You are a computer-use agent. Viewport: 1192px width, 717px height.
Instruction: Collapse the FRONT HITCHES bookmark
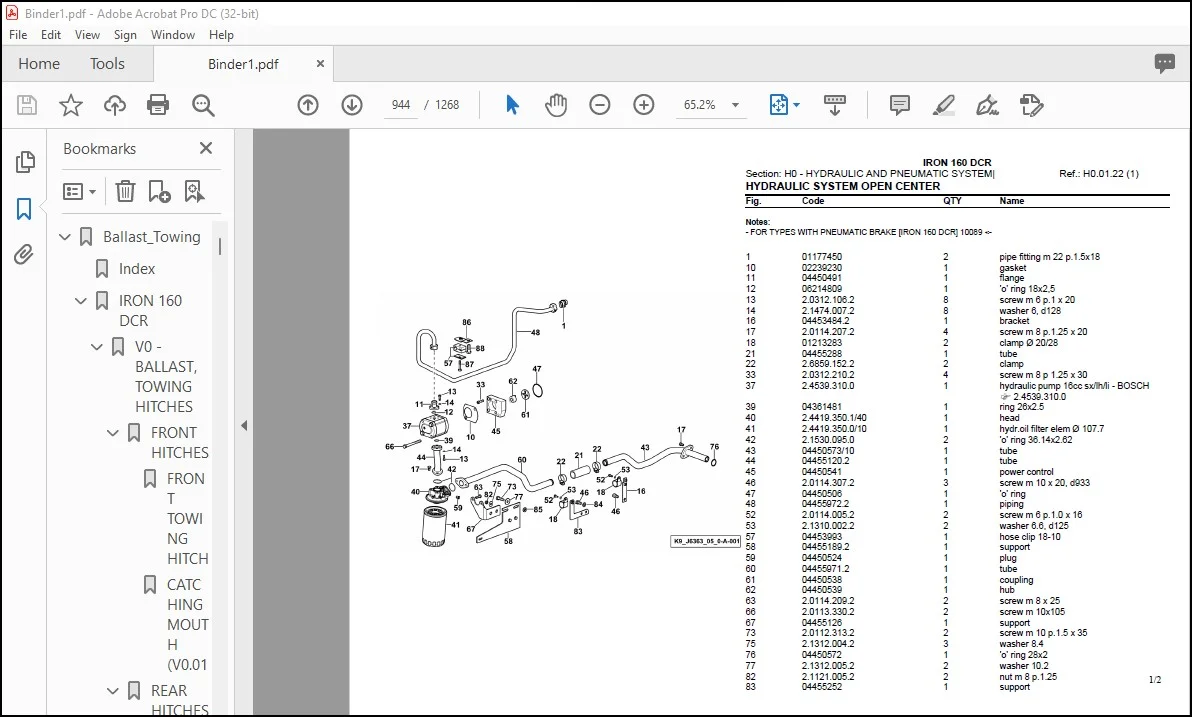pyautogui.click(x=113, y=433)
